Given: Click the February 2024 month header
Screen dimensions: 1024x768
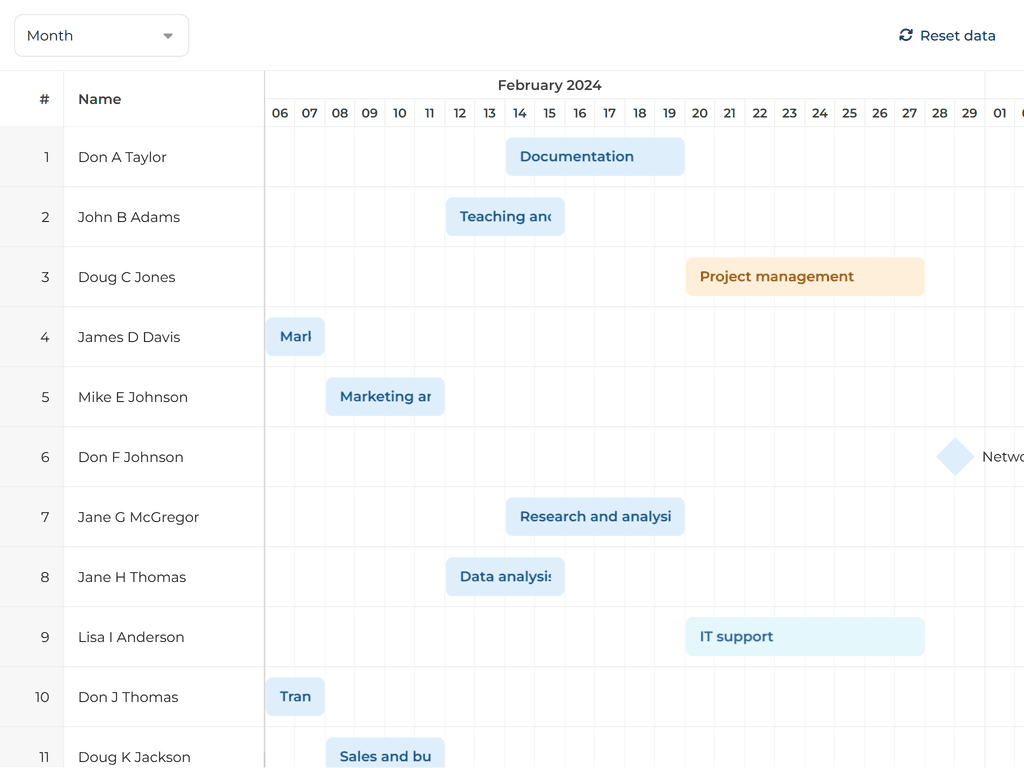Looking at the screenshot, I should 549,85.
